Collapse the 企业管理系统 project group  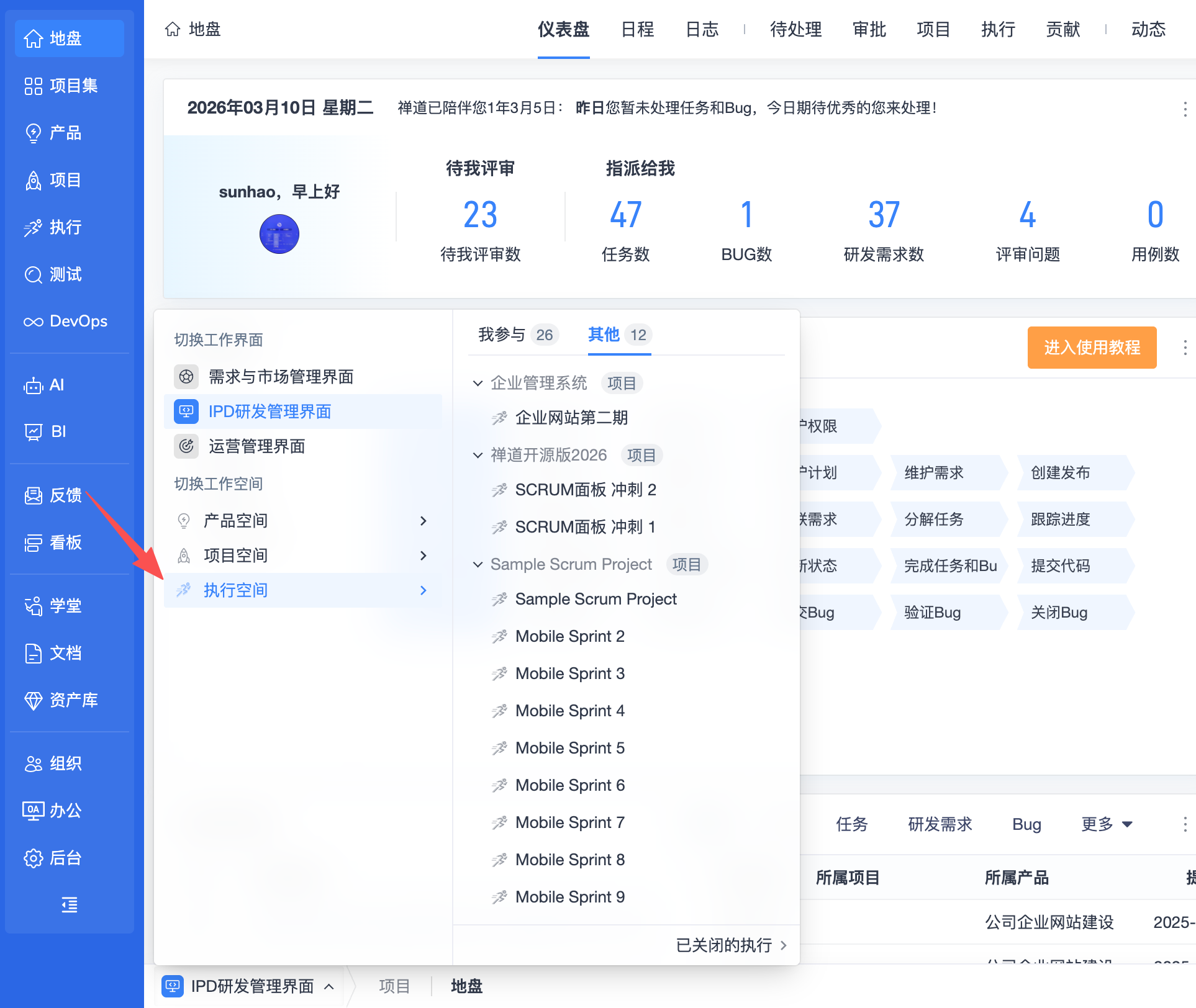click(478, 383)
